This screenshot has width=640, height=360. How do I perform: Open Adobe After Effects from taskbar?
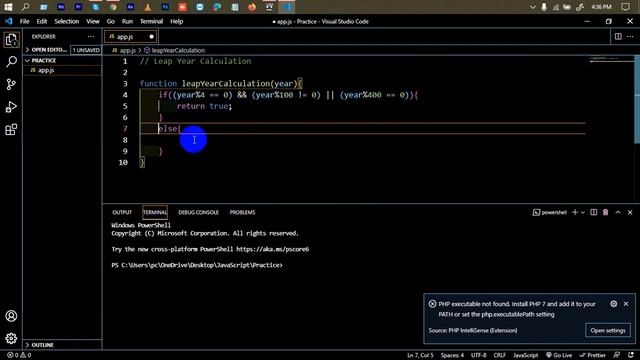(130, 7)
